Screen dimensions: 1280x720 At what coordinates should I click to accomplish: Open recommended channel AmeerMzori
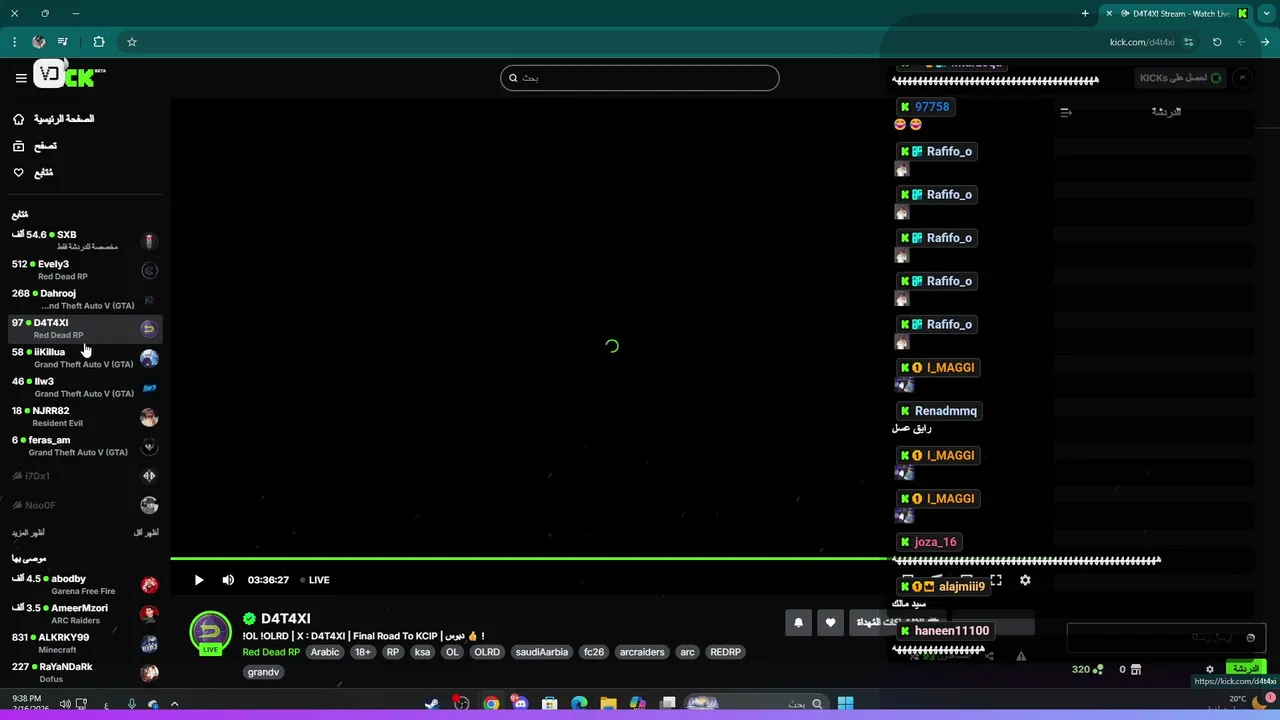tap(85, 614)
